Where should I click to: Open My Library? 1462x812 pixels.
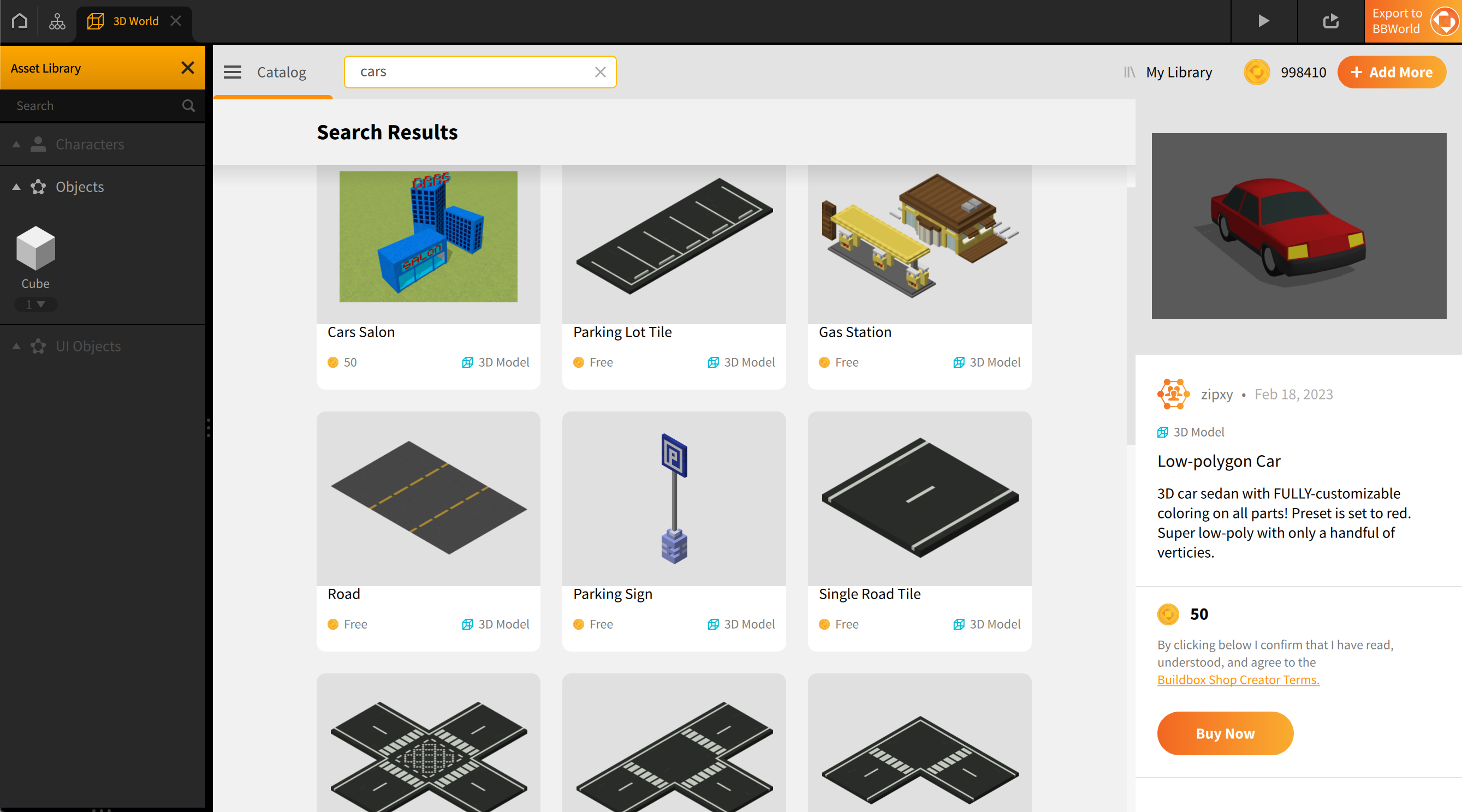(x=1168, y=72)
